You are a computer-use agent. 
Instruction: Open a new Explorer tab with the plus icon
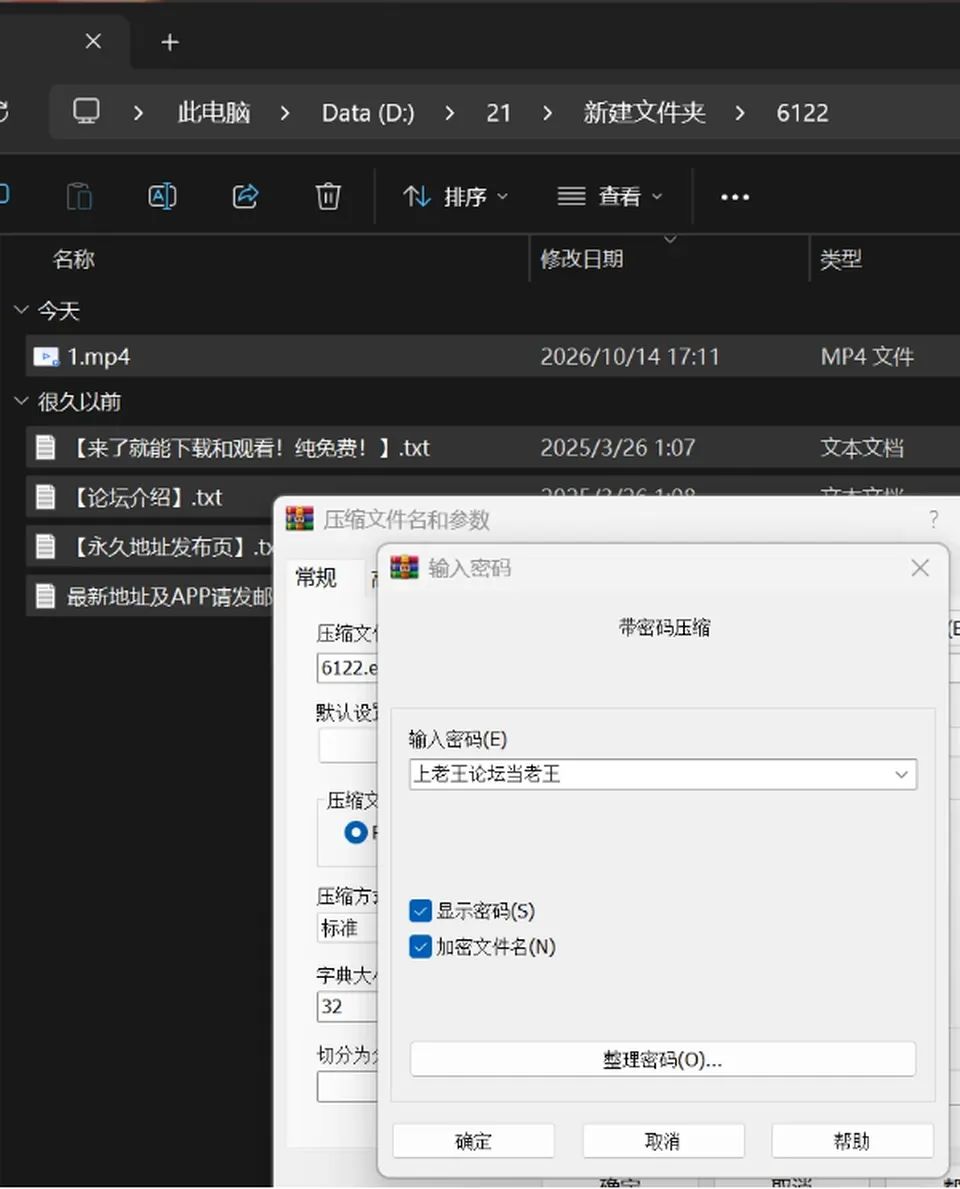click(x=170, y=42)
